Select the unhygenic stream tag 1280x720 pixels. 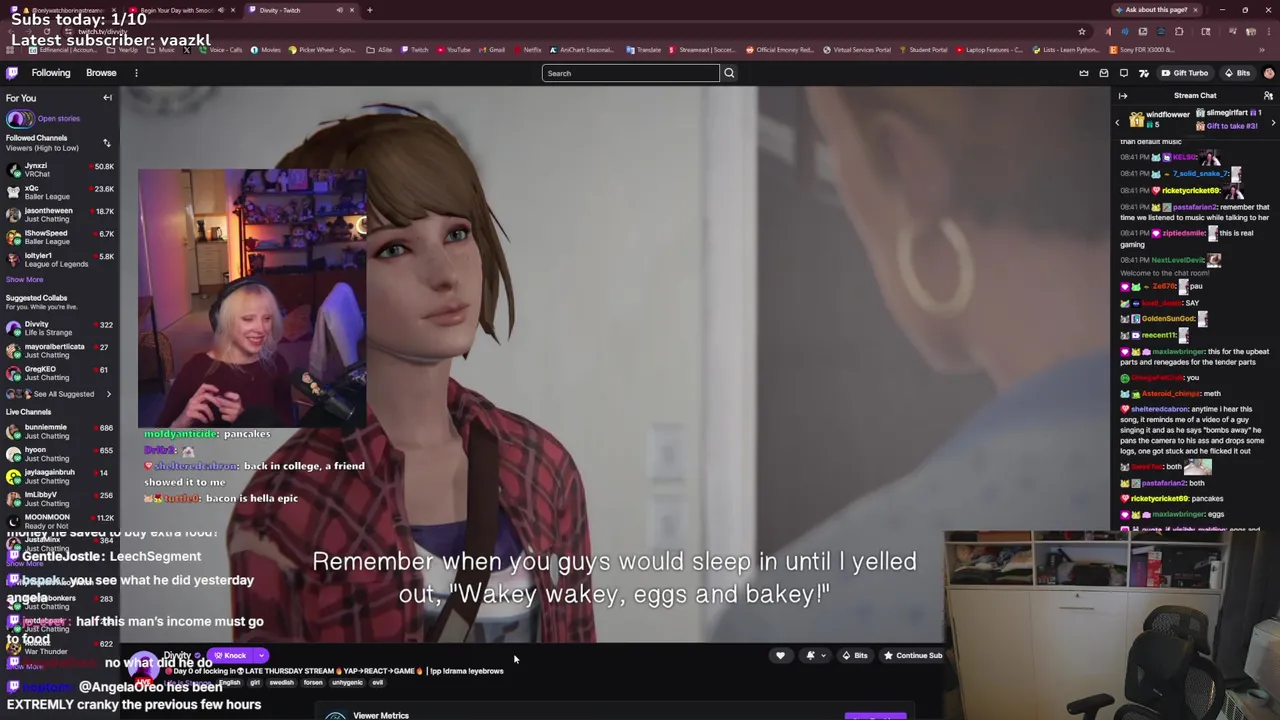(x=347, y=683)
